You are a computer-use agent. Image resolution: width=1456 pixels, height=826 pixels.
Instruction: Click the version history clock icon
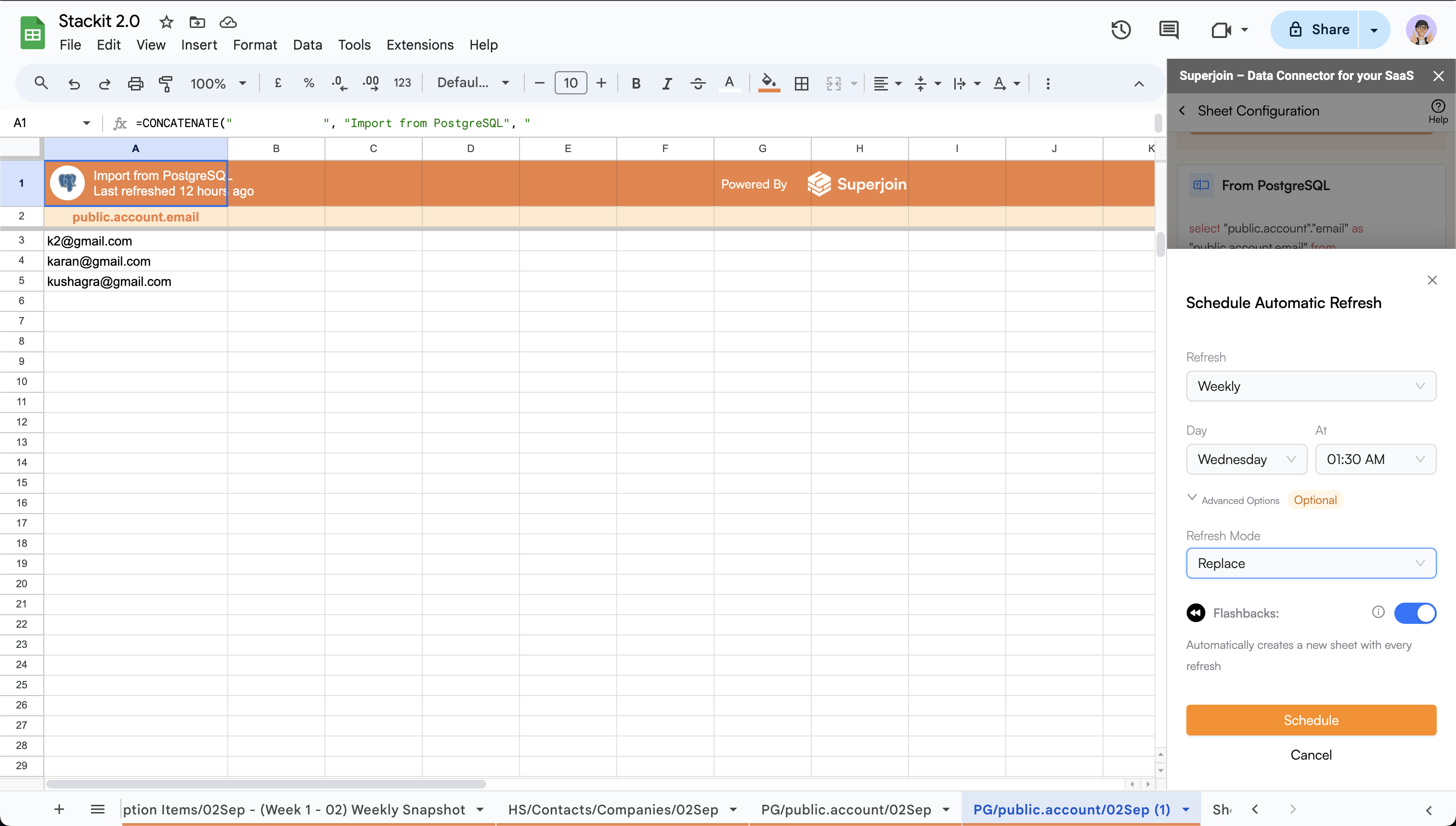pos(1121,30)
